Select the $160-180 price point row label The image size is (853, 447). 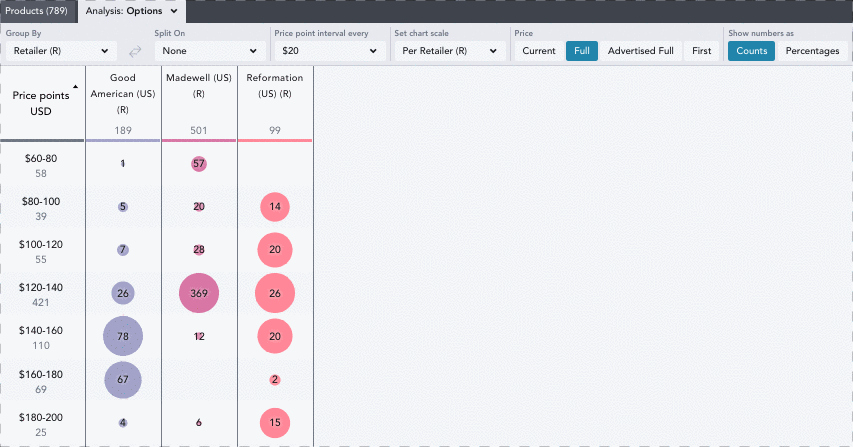[41, 374]
